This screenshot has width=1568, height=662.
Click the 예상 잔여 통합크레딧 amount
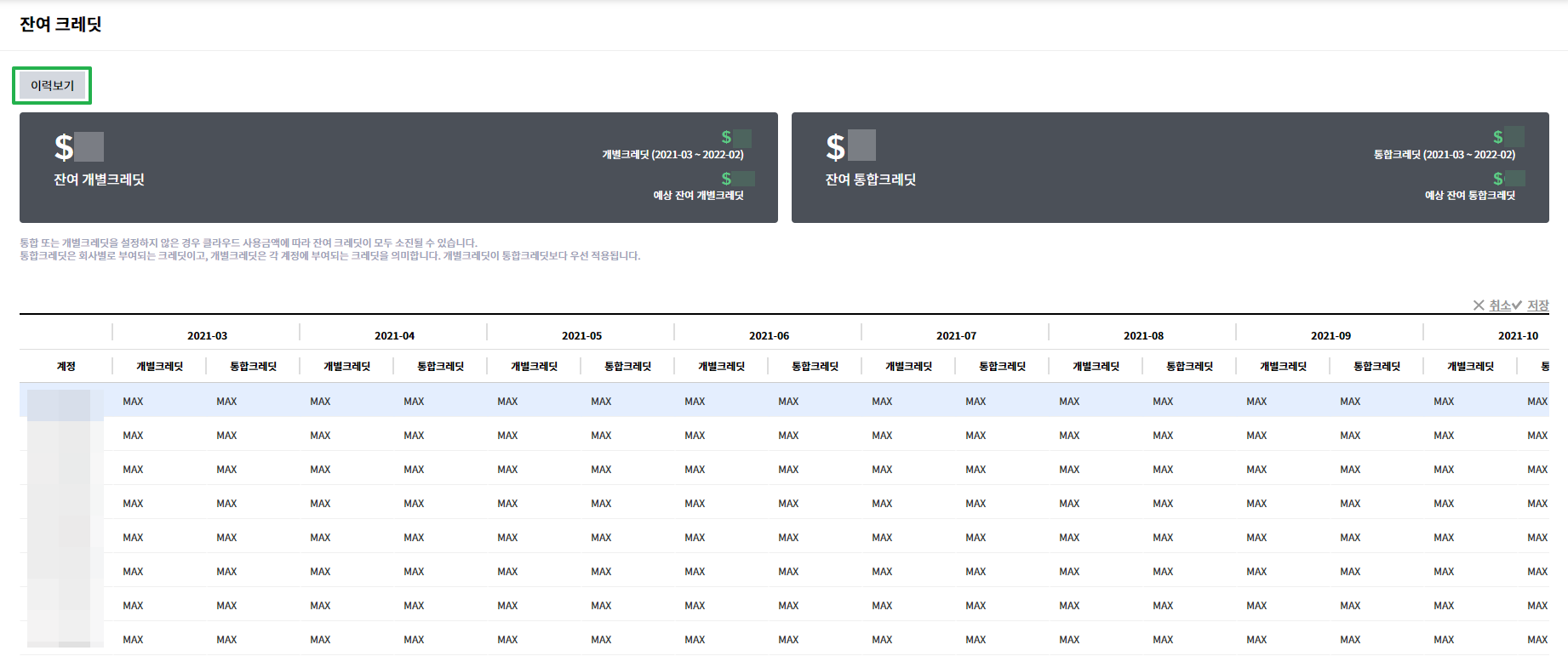tap(1508, 179)
